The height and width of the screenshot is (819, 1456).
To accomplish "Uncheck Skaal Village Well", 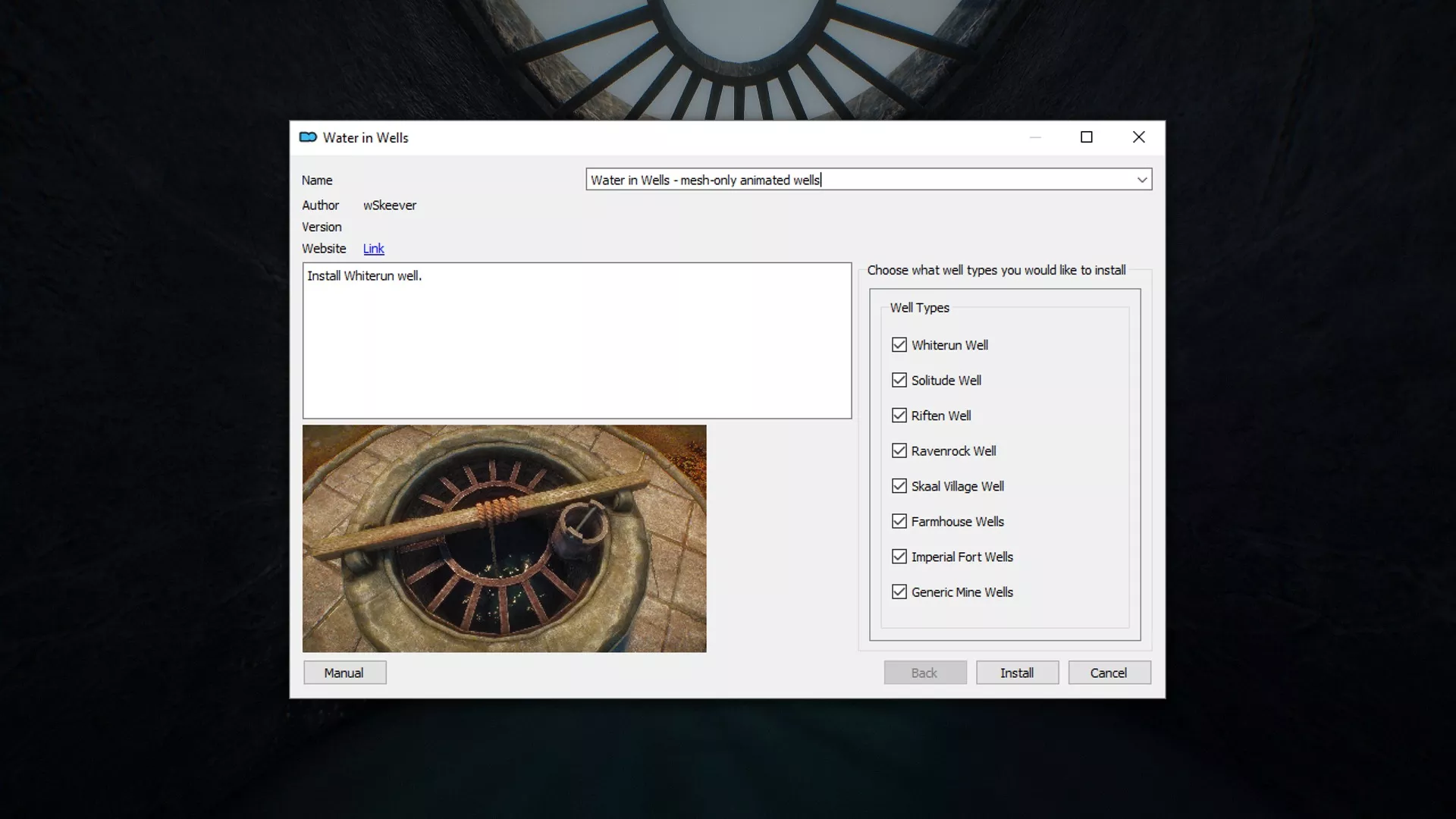I will coord(899,486).
